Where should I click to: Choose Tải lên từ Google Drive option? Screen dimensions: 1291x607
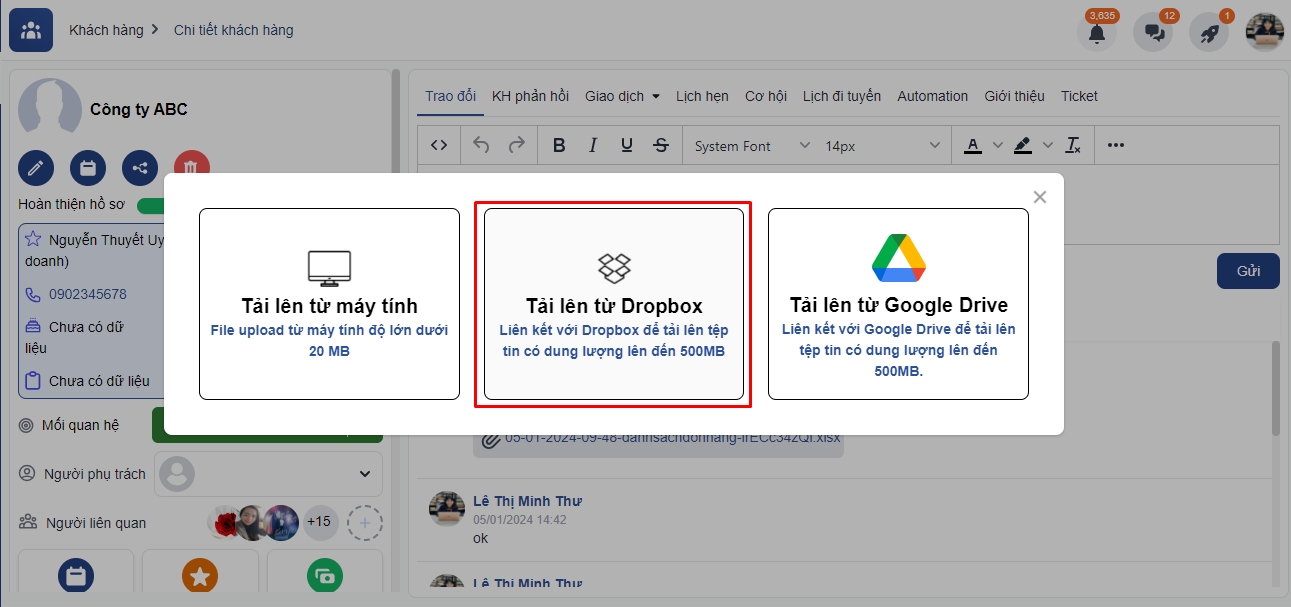point(898,304)
